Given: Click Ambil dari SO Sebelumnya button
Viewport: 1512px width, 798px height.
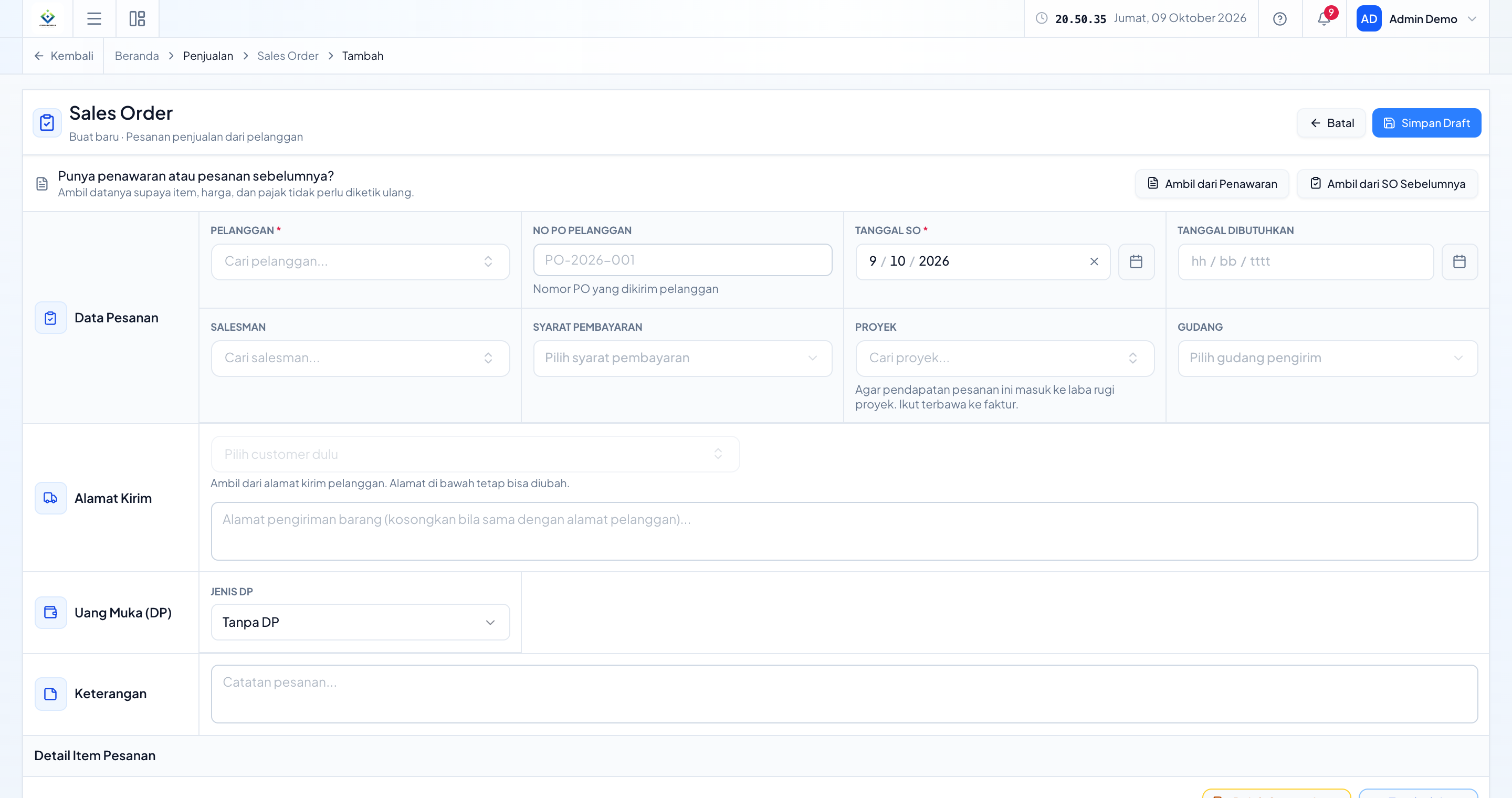Looking at the screenshot, I should point(1388,184).
